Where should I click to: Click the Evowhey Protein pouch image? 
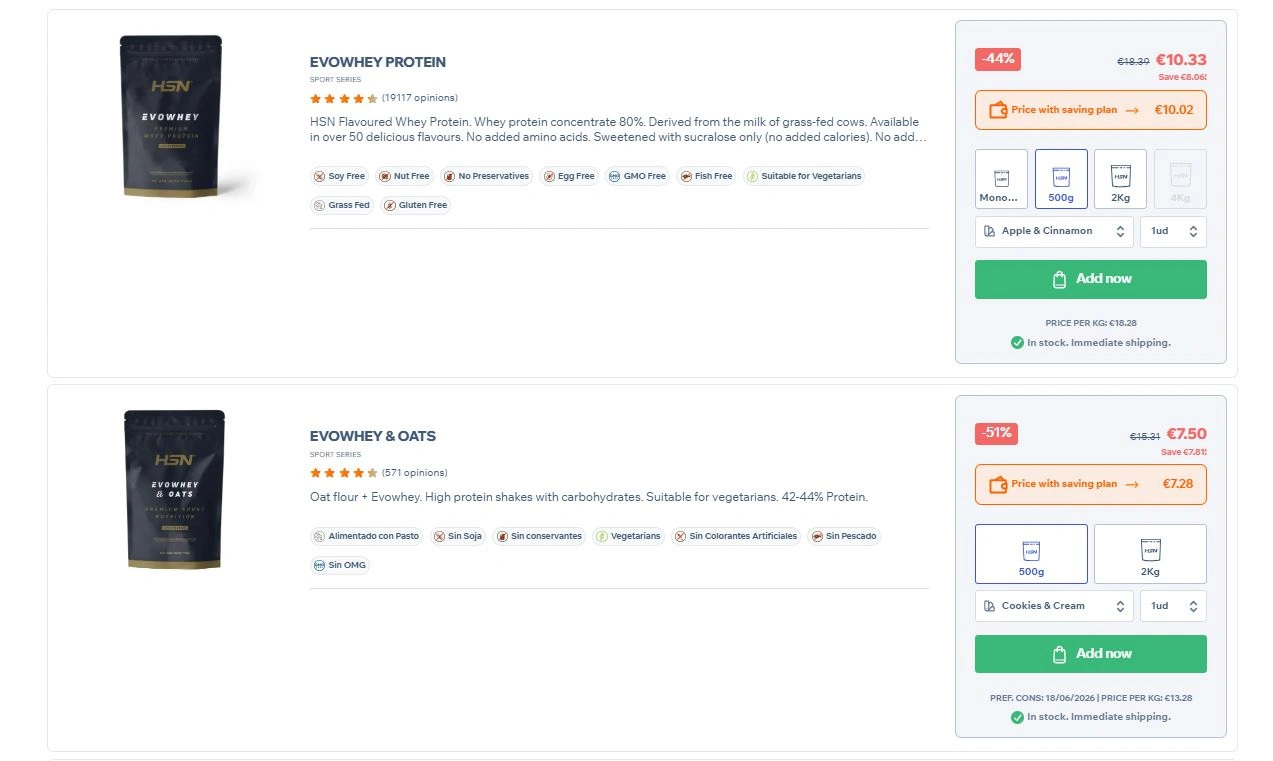171,116
